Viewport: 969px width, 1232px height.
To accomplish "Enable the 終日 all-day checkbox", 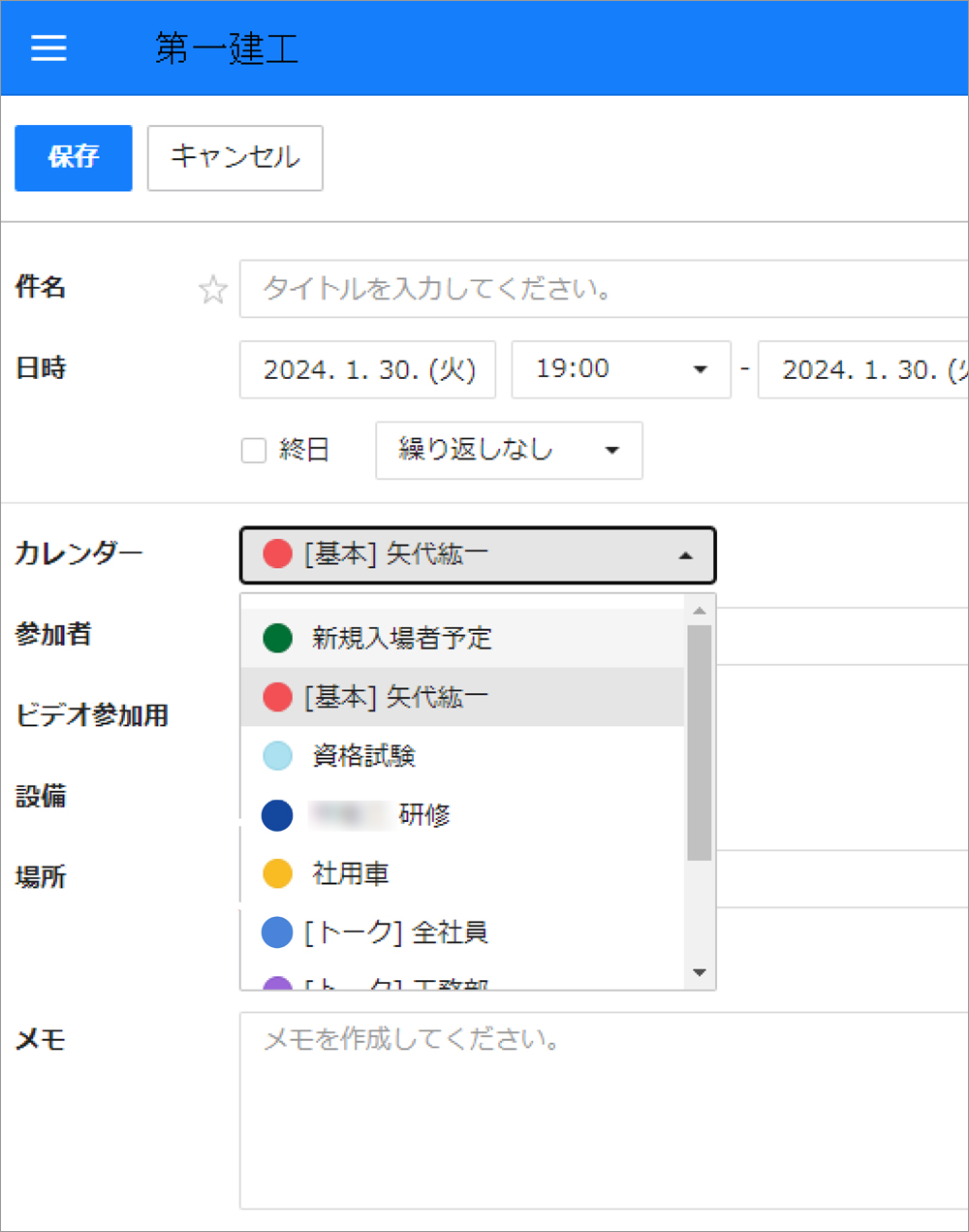I will click(x=254, y=451).
